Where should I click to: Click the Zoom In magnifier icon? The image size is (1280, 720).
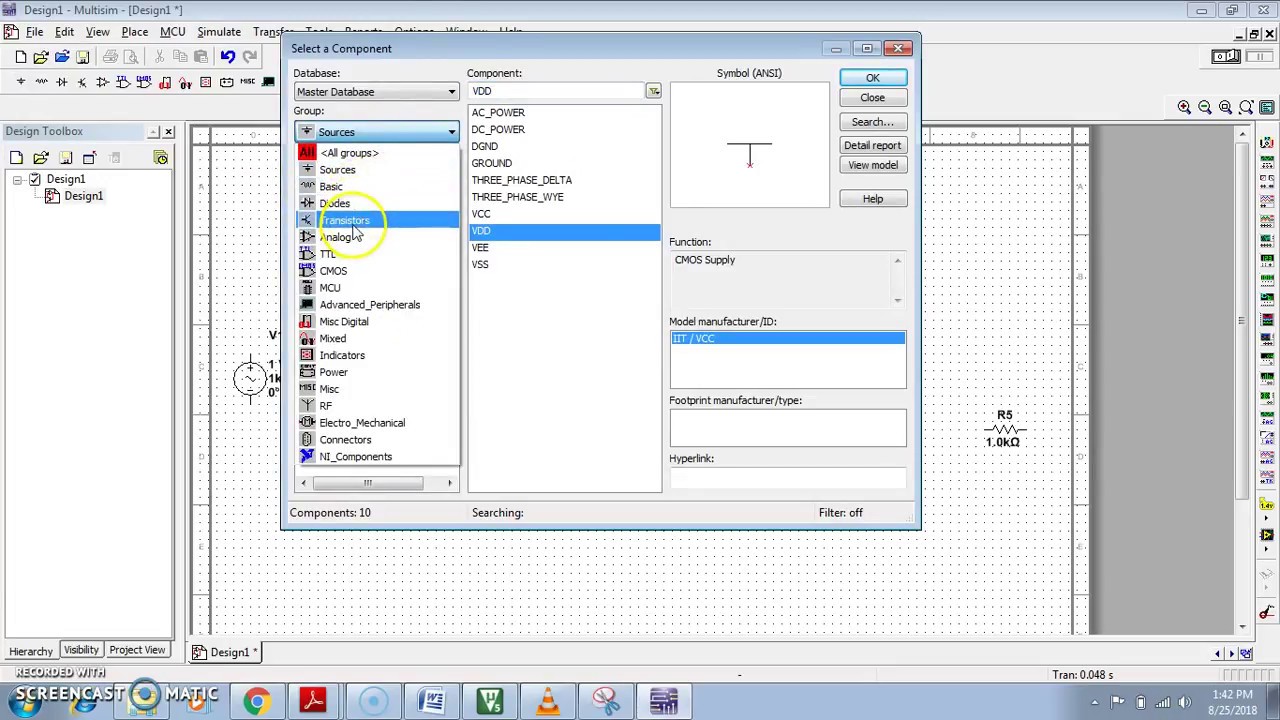[x=1184, y=107]
